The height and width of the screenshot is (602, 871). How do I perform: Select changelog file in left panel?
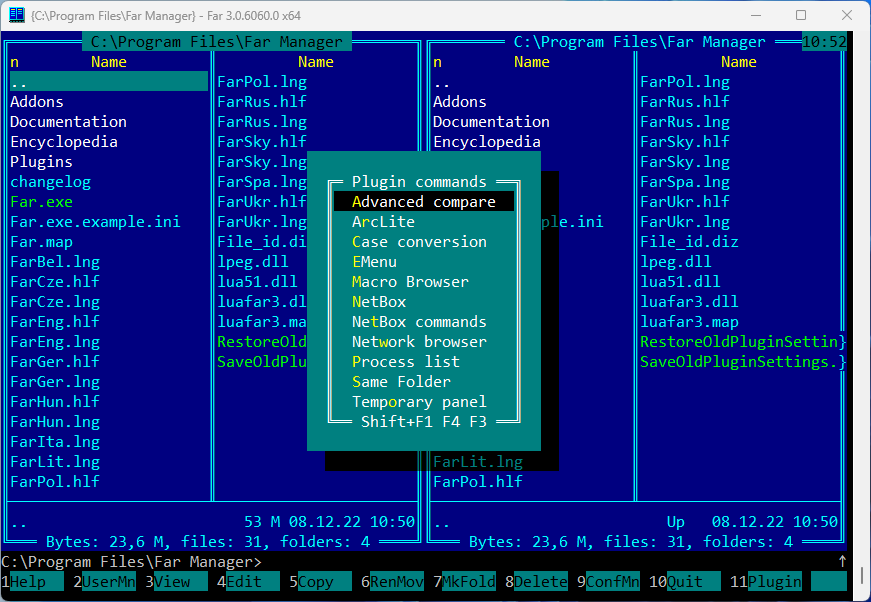[51, 182]
